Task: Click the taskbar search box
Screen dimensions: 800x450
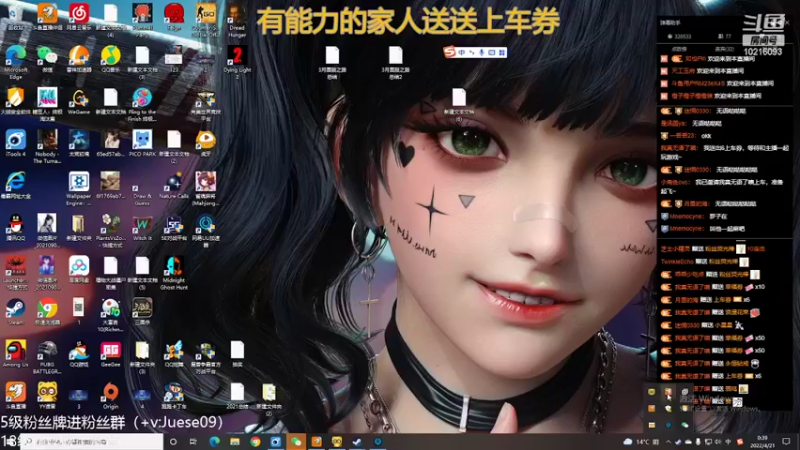Action: pyautogui.click(x=92, y=441)
